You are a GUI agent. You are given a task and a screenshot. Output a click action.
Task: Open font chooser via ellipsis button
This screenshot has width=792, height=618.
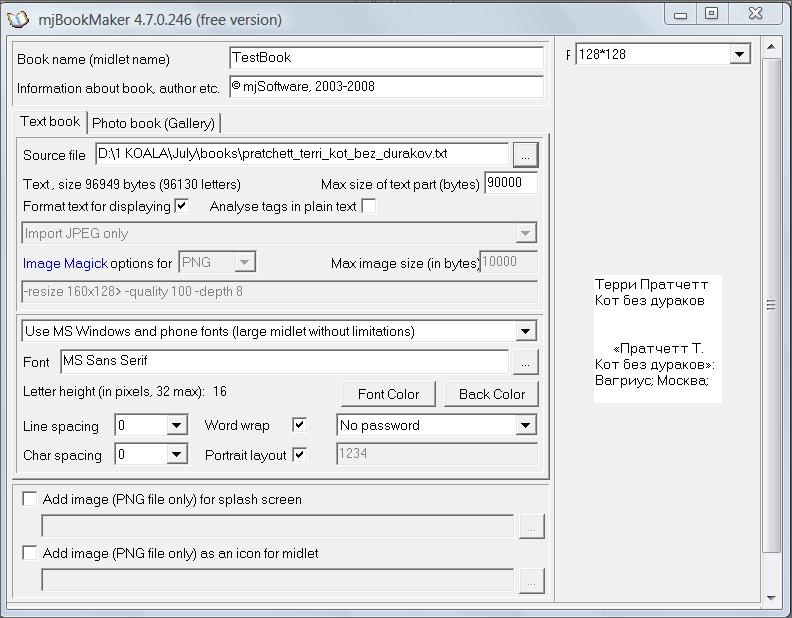point(525,362)
